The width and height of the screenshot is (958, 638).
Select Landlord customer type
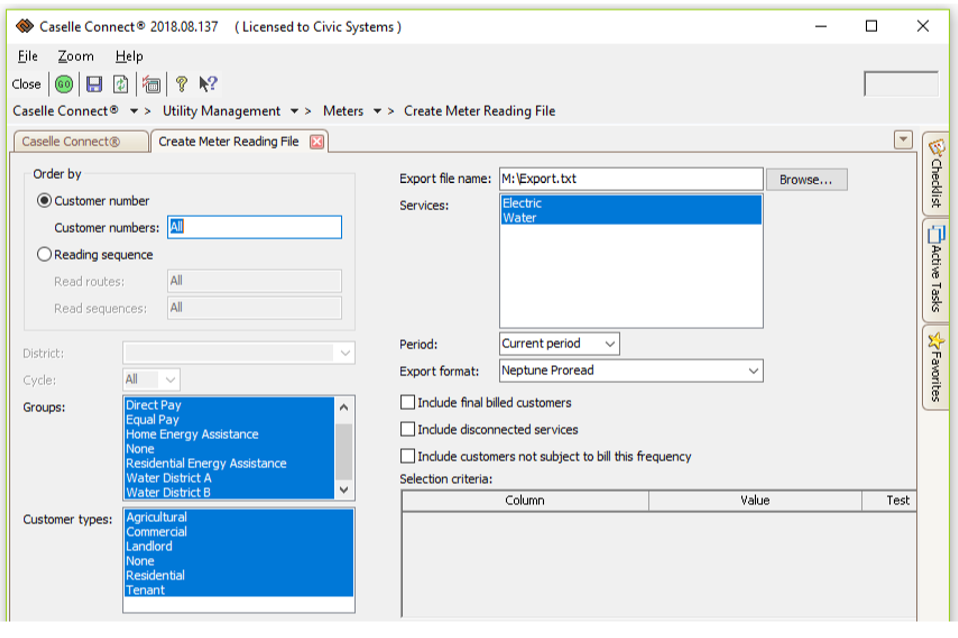tap(238, 546)
